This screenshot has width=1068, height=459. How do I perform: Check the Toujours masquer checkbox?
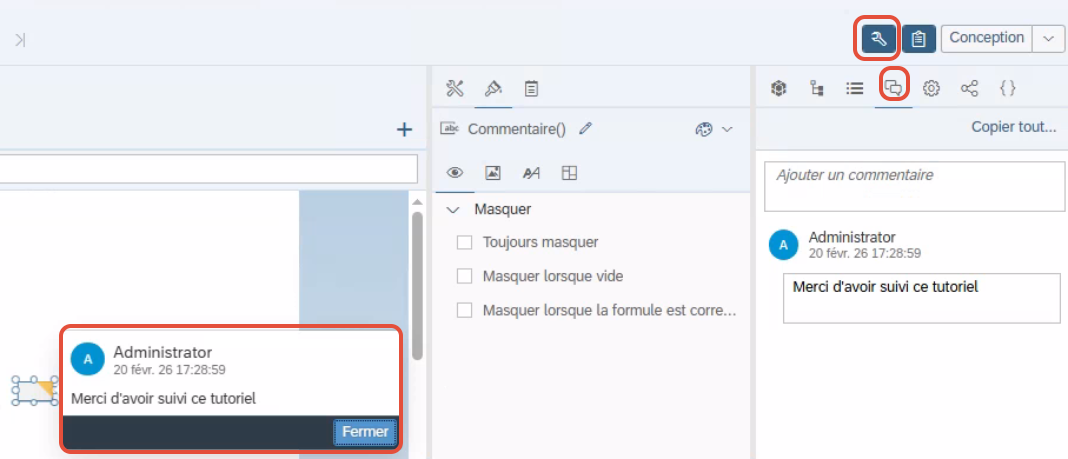(x=465, y=242)
